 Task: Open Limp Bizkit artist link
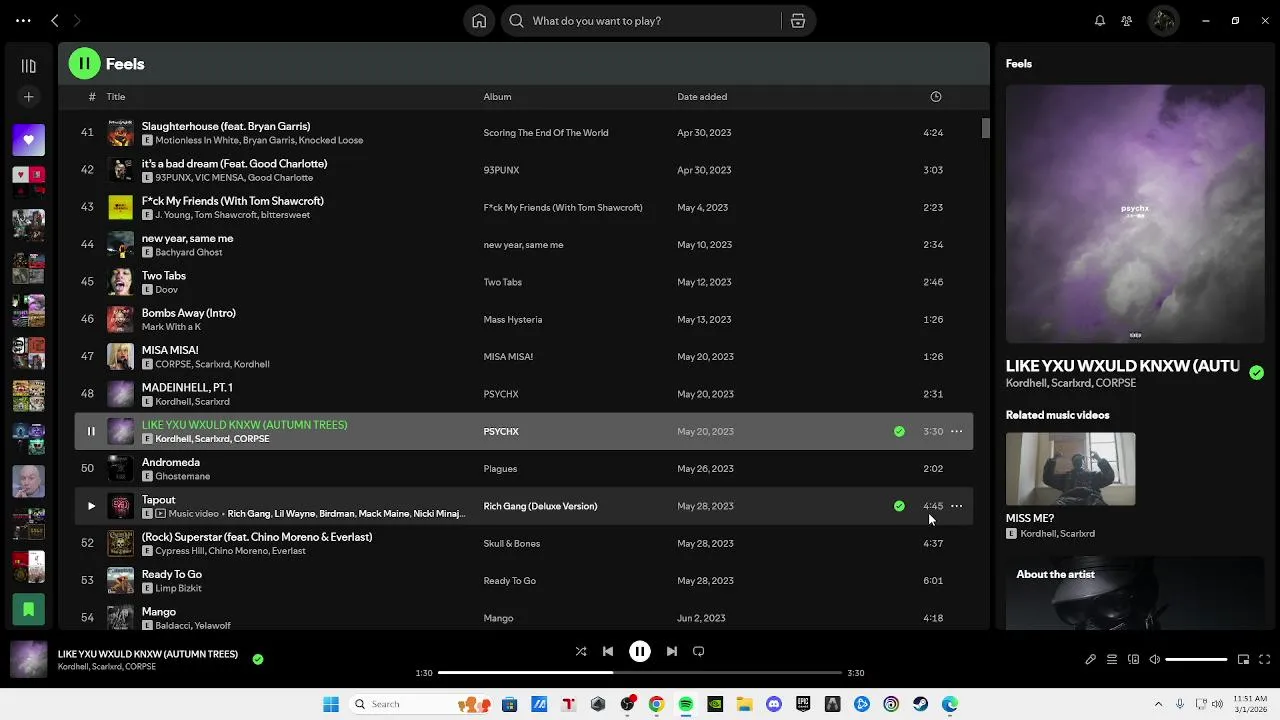[178, 588]
